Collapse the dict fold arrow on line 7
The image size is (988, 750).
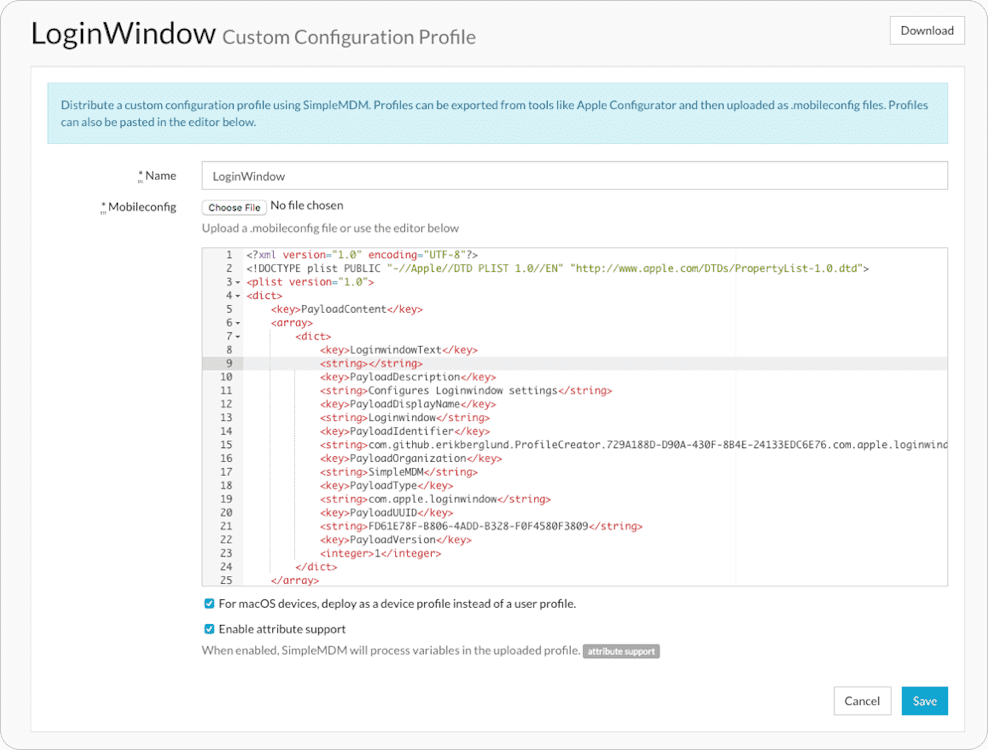[238, 337]
